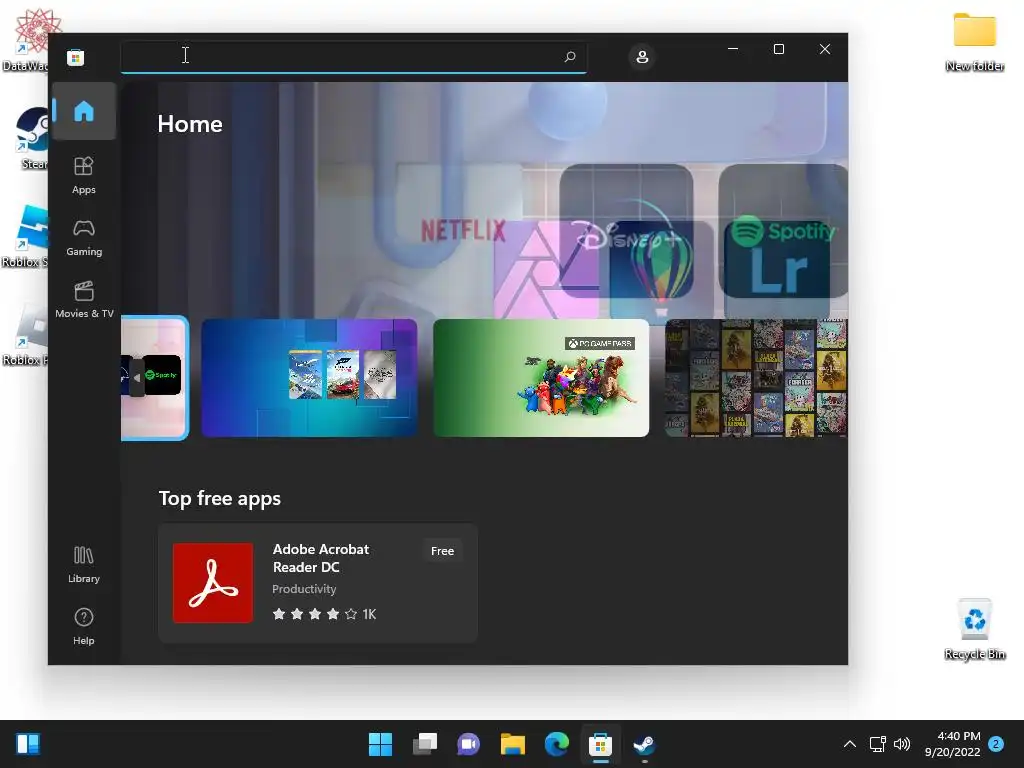The height and width of the screenshot is (768, 1024).
Task: Show hidden system tray icons
Action: click(850, 744)
